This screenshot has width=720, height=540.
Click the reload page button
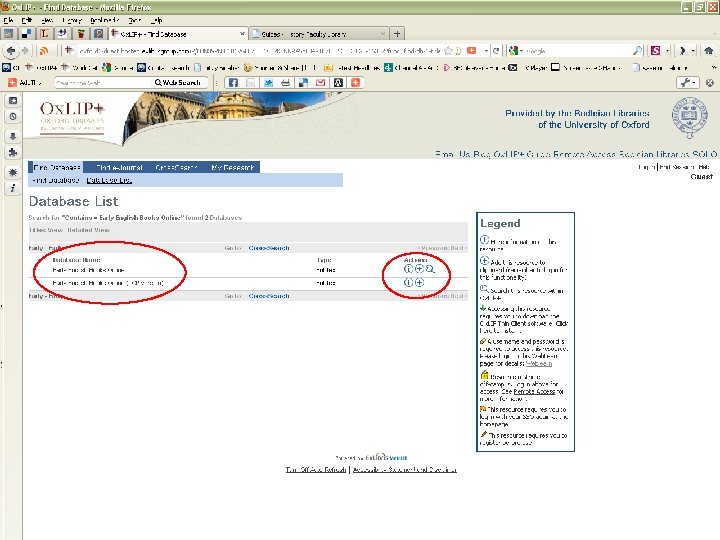496,51
